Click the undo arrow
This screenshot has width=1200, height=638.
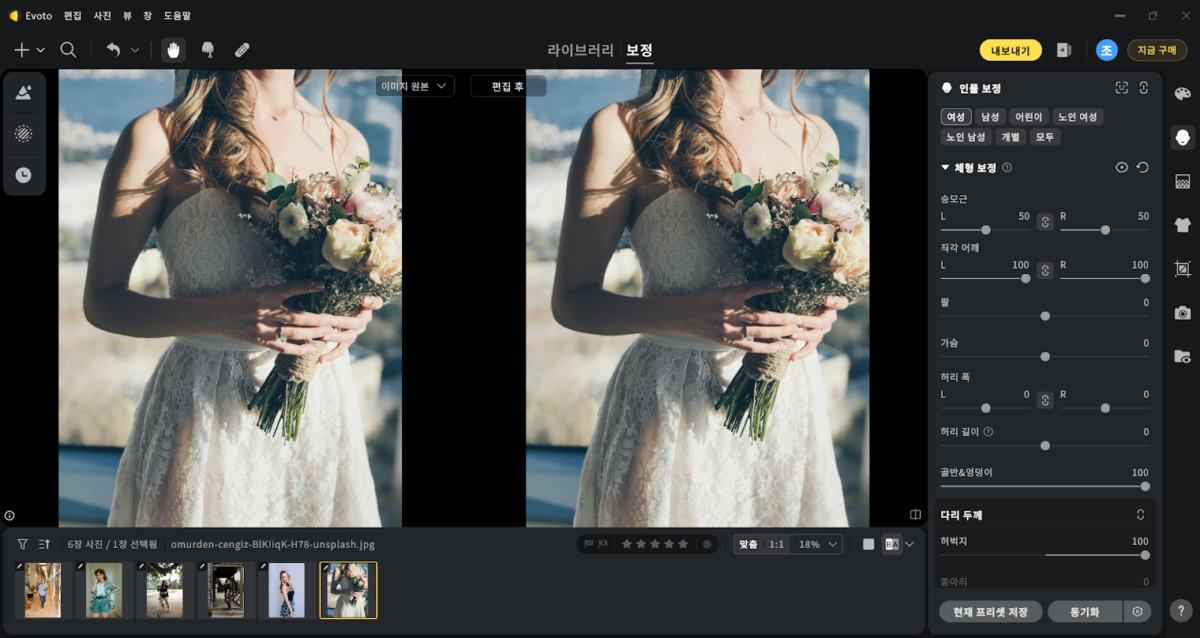113,50
